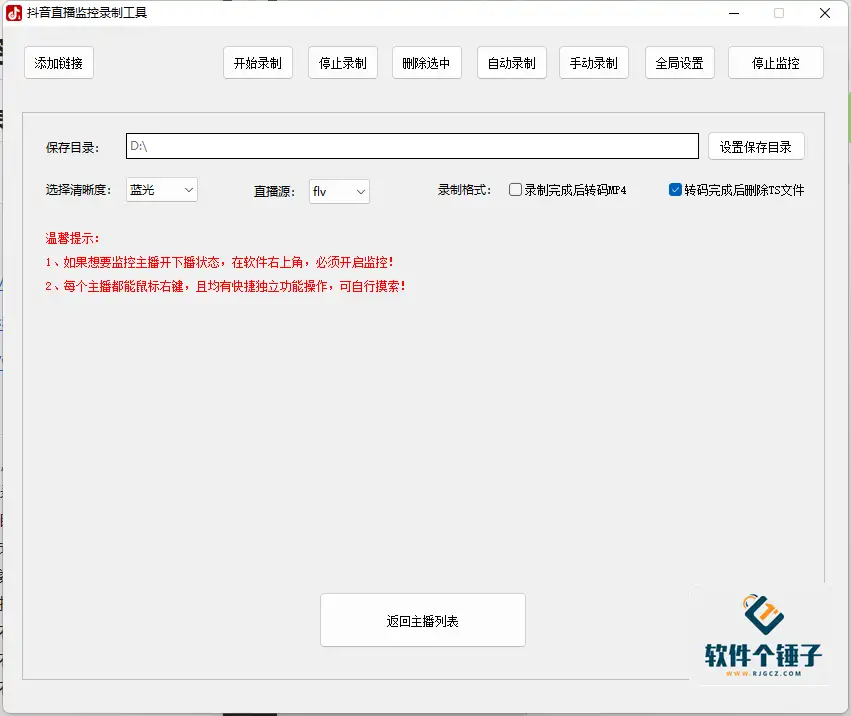851x716 pixels.
Task: Focus the 保存目录 path field
Action: pos(412,146)
